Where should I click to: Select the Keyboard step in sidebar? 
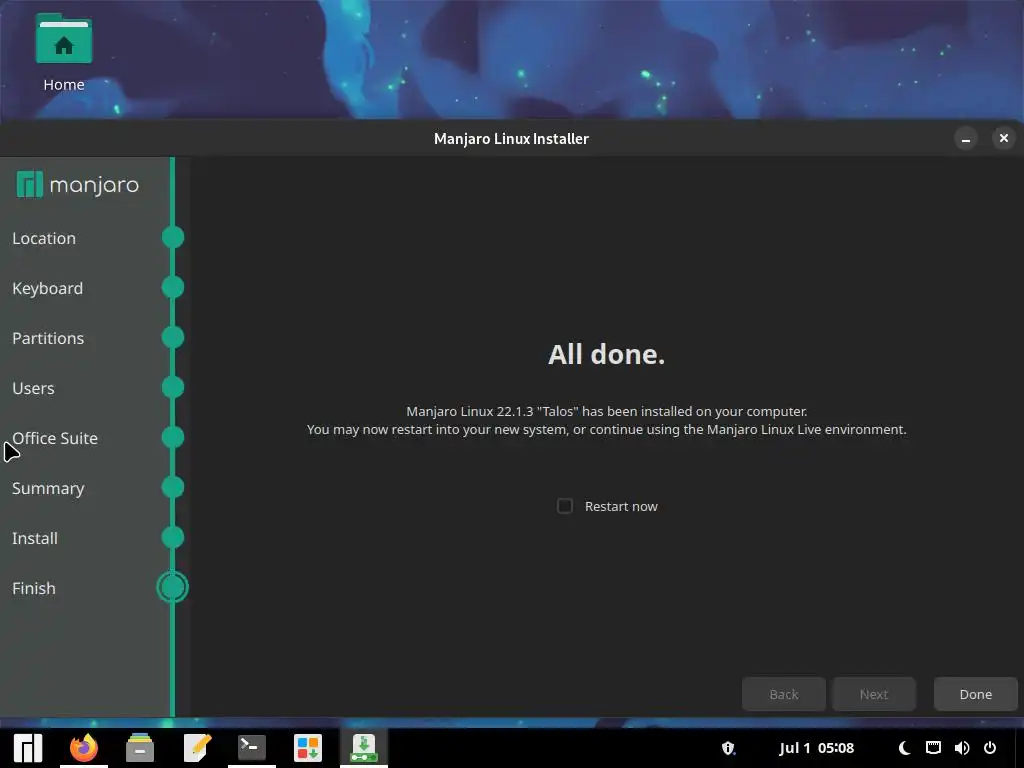point(47,289)
